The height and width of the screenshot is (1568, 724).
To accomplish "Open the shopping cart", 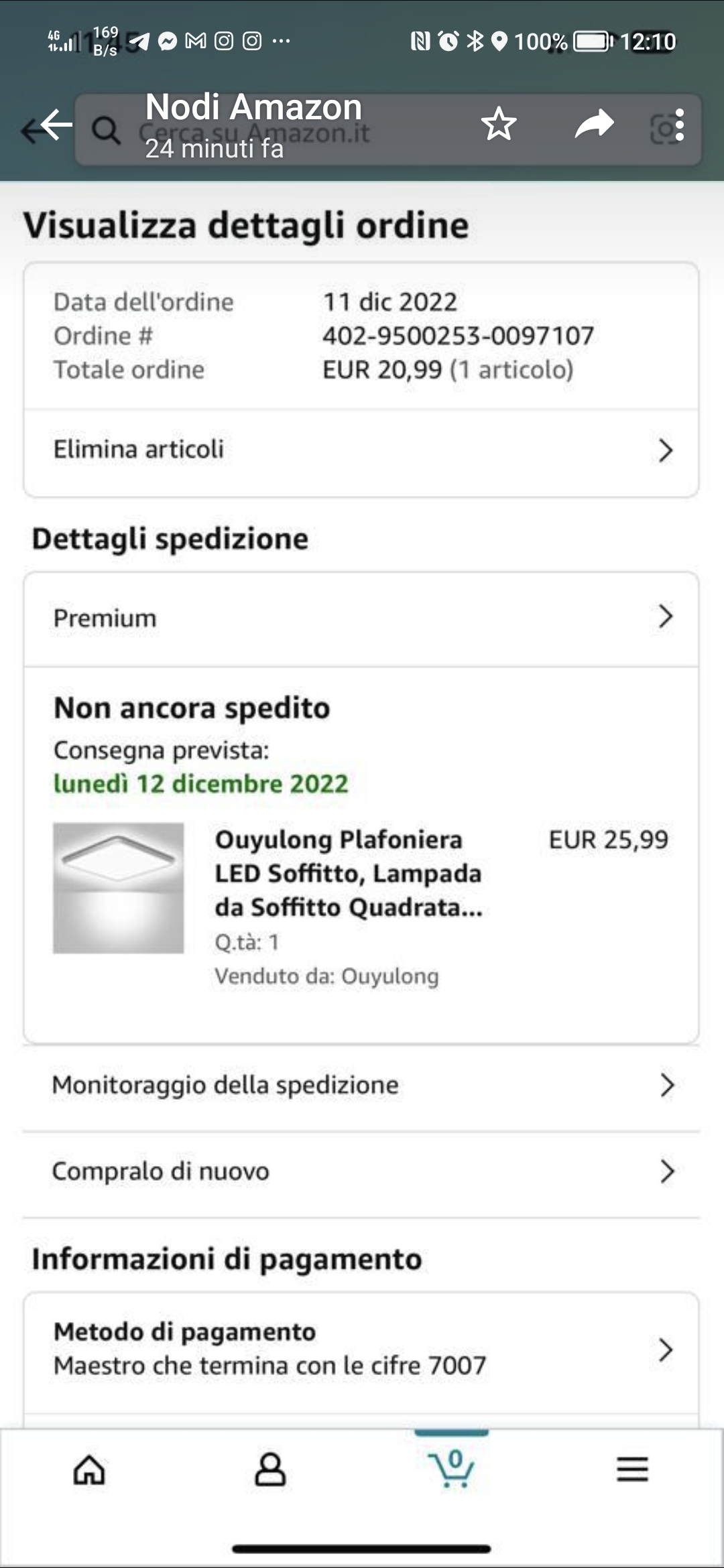I will pyautogui.click(x=452, y=1469).
